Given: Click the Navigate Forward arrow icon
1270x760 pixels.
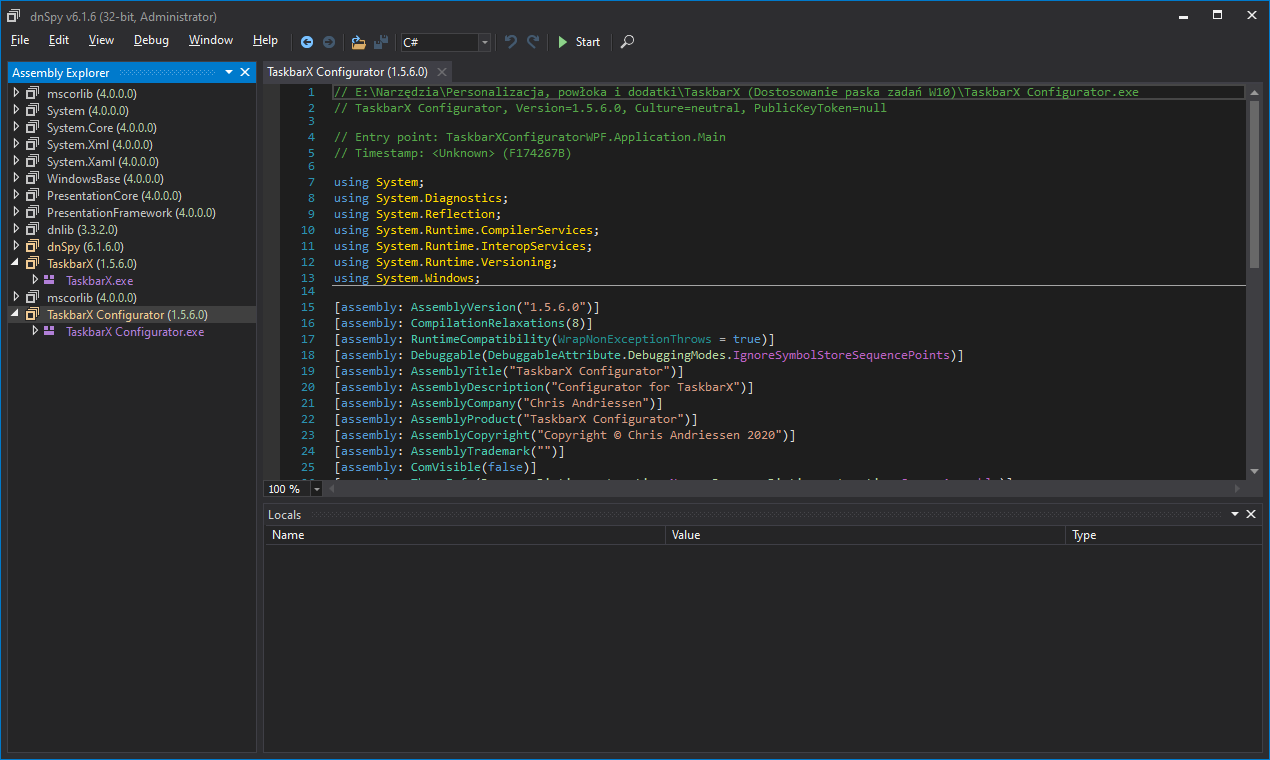Looking at the screenshot, I should tap(329, 42).
